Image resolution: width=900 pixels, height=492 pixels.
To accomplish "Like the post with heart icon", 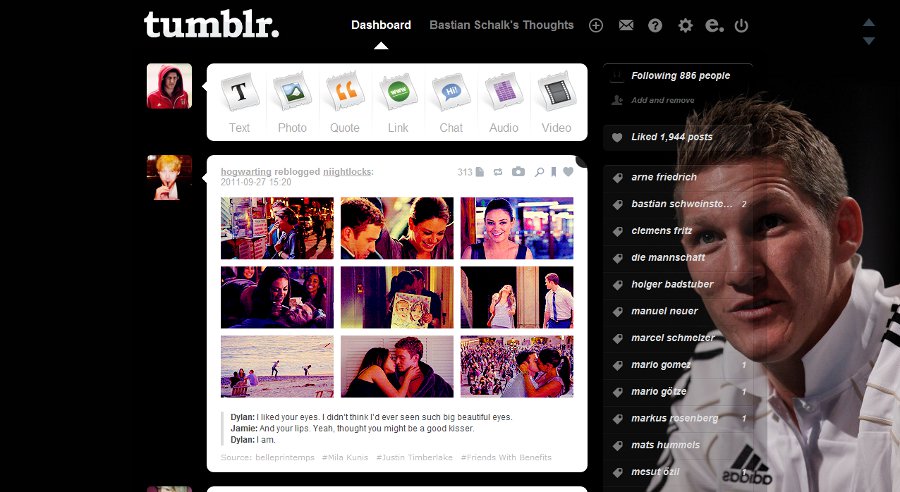I will click(x=568, y=172).
